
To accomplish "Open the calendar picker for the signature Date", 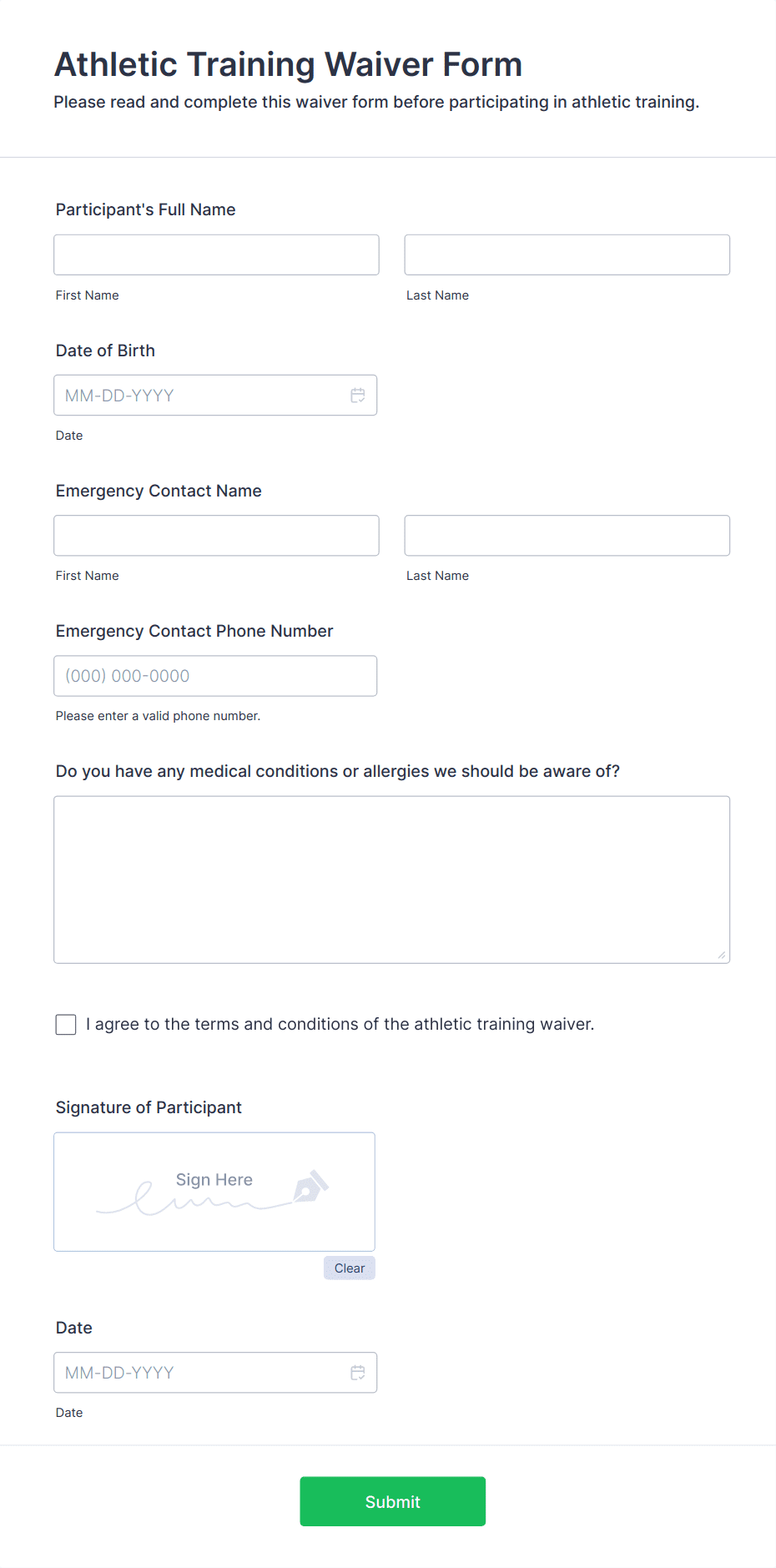I will point(358,1372).
